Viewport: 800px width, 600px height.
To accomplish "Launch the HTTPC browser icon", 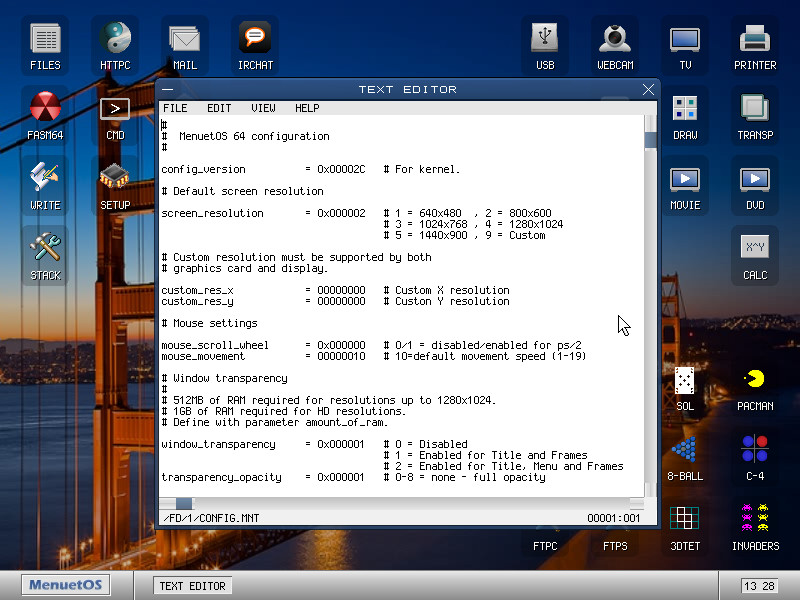I will pos(115,40).
